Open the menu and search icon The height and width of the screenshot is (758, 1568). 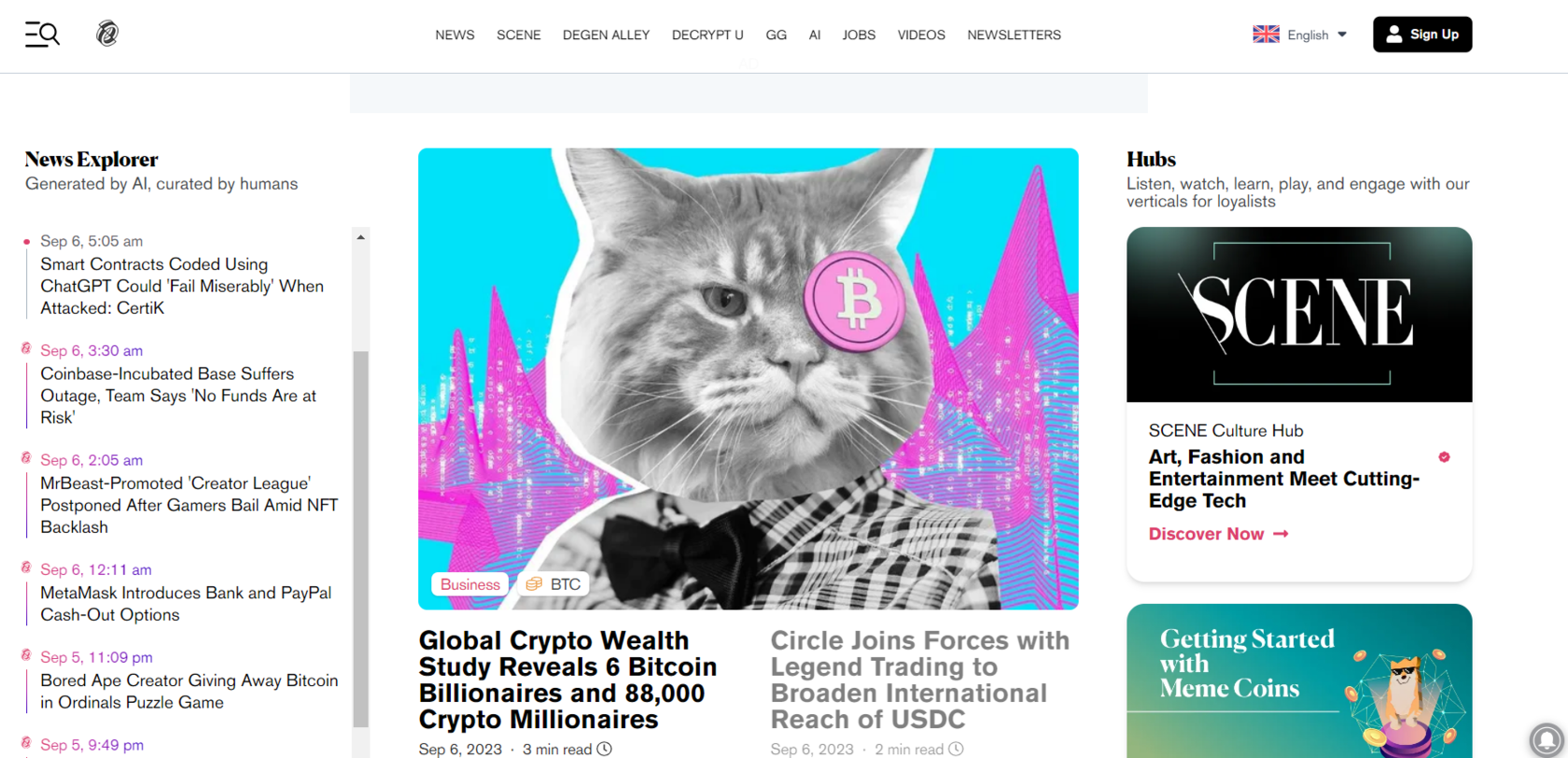pyautogui.click(x=42, y=35)
